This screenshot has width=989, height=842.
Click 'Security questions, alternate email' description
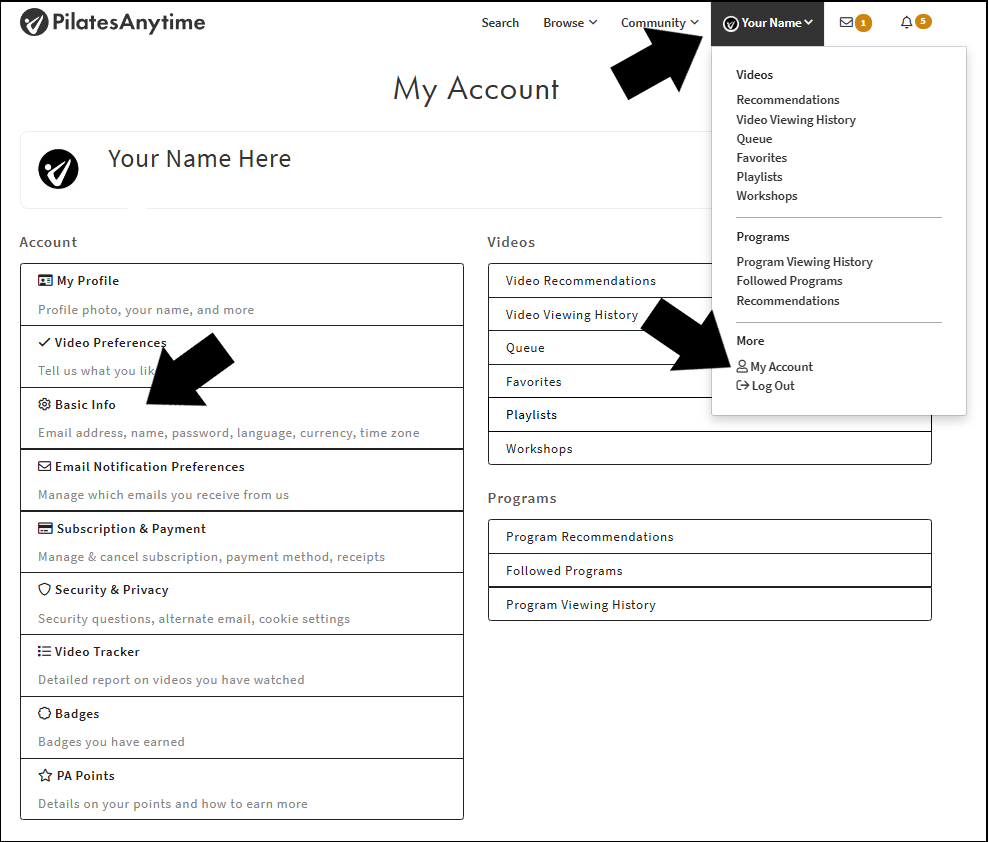(x=194, y=619)
